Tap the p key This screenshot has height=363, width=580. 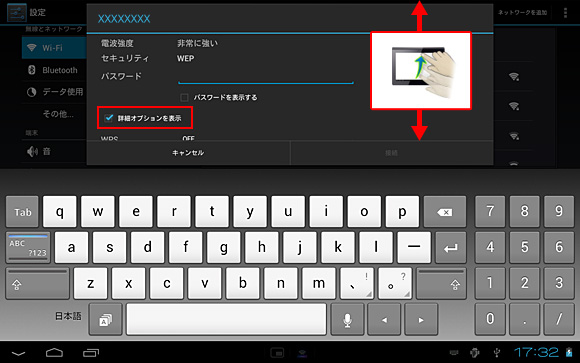coord(402,212)
